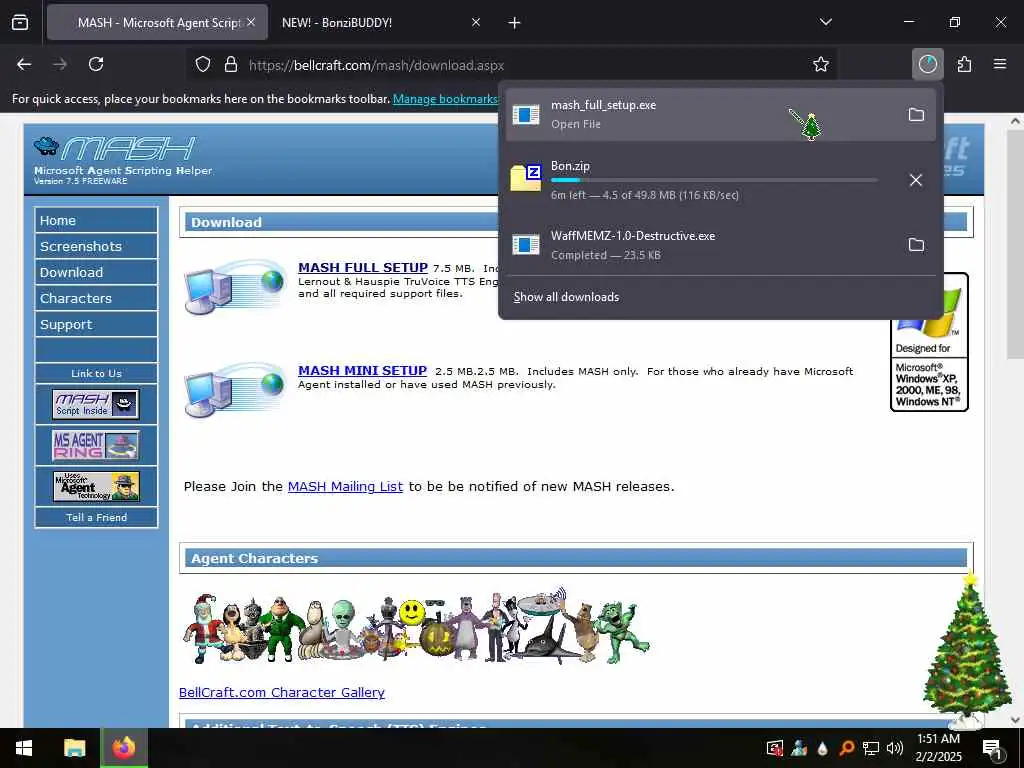Close the MASH tab

[251, 22]
